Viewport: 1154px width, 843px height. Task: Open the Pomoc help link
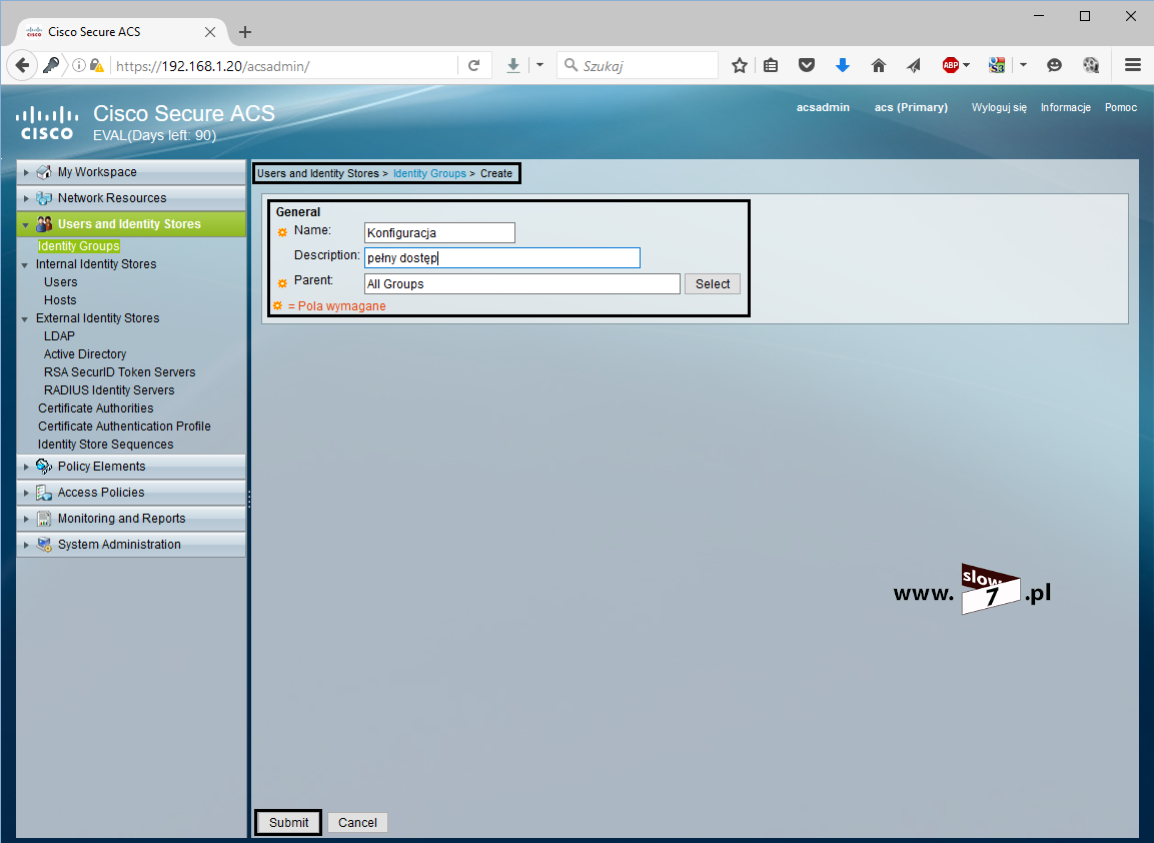(1120, 107)
